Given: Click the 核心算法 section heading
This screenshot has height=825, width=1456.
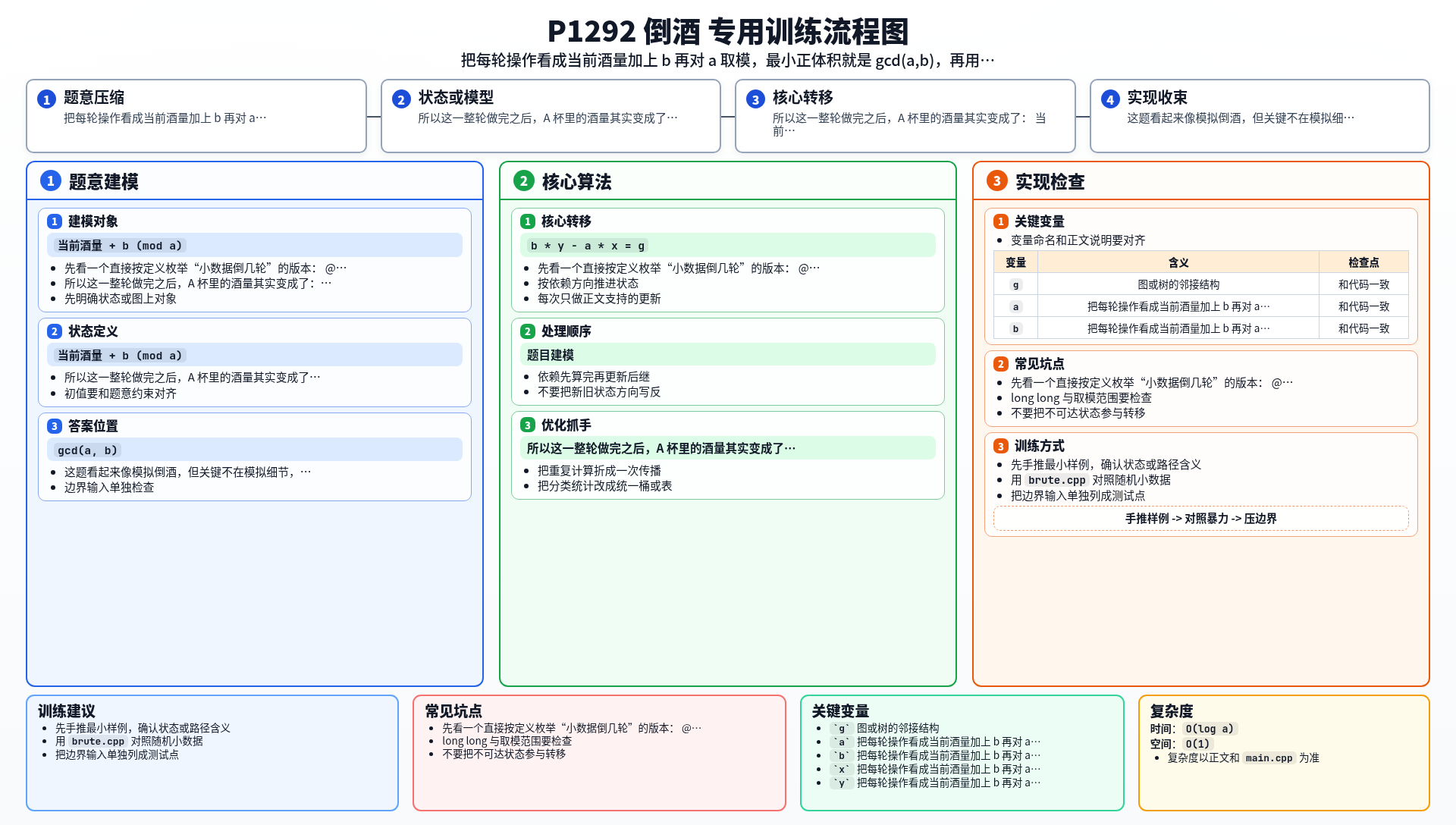Looking at the screenshot, I should click(x=577, y=182).
